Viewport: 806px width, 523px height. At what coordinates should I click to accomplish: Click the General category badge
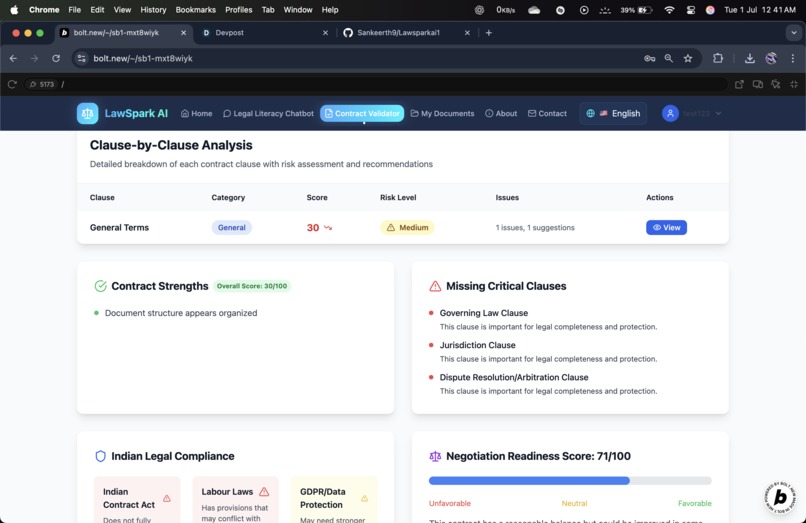coord(231,227)
